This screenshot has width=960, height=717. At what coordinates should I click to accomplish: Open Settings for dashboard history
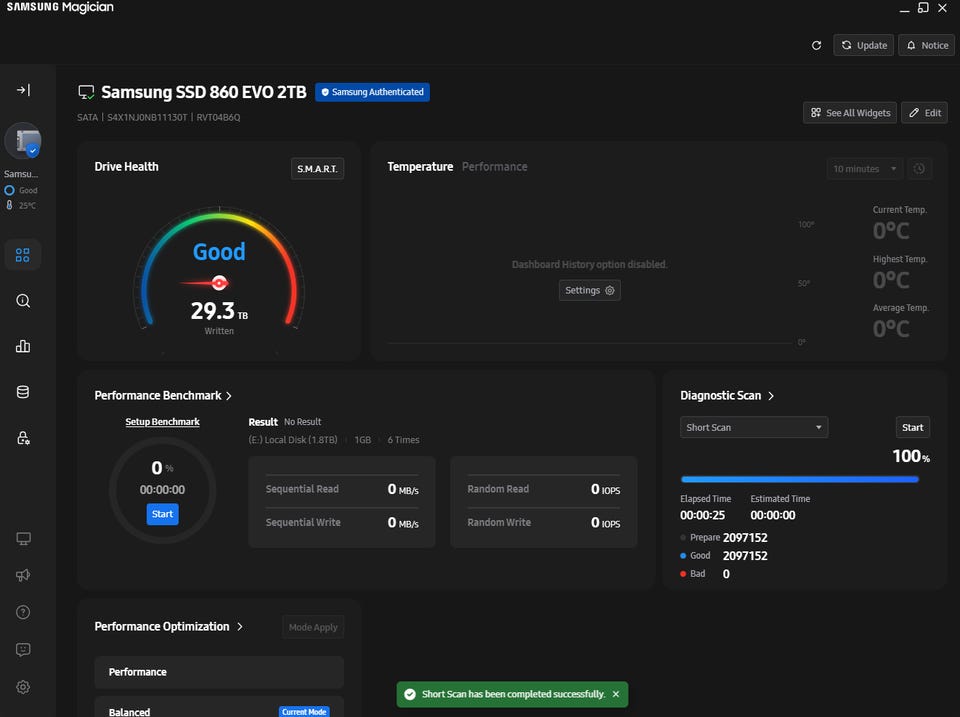pos(590,290)
